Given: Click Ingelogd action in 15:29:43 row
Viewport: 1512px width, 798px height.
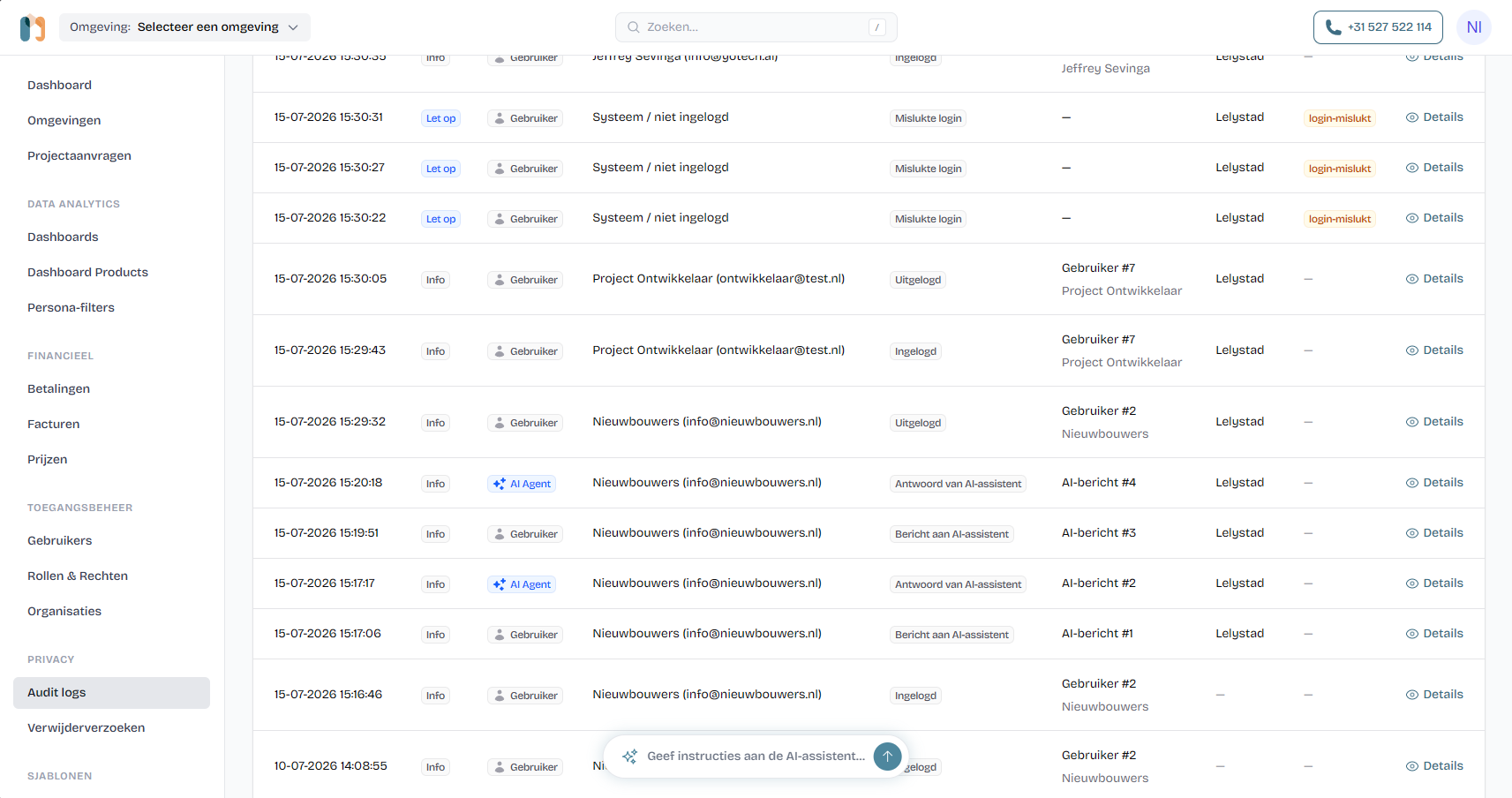Looking at the screenshot, I should 915,351.
